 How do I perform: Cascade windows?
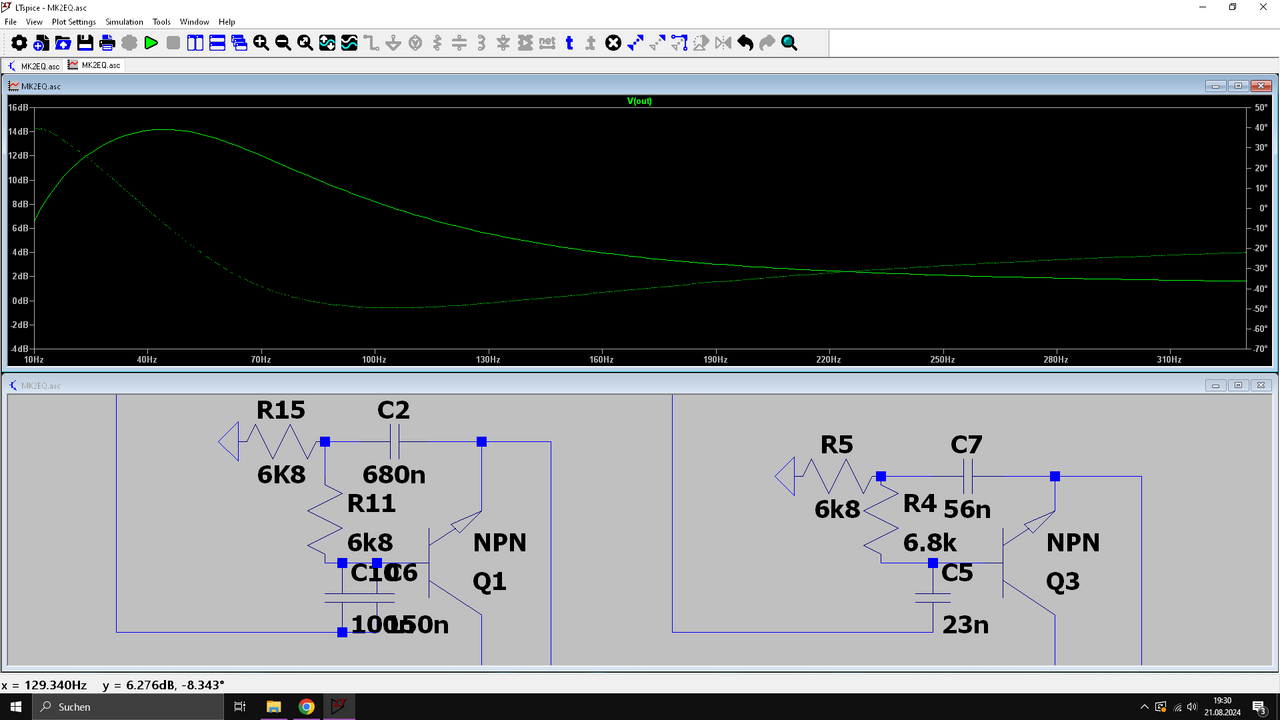(x=239, y=43)
